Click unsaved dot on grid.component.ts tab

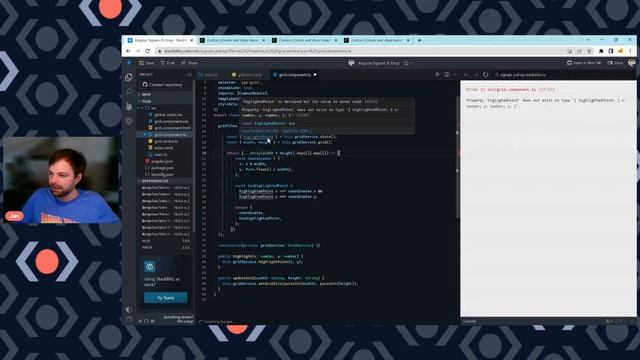click(315, 75)
